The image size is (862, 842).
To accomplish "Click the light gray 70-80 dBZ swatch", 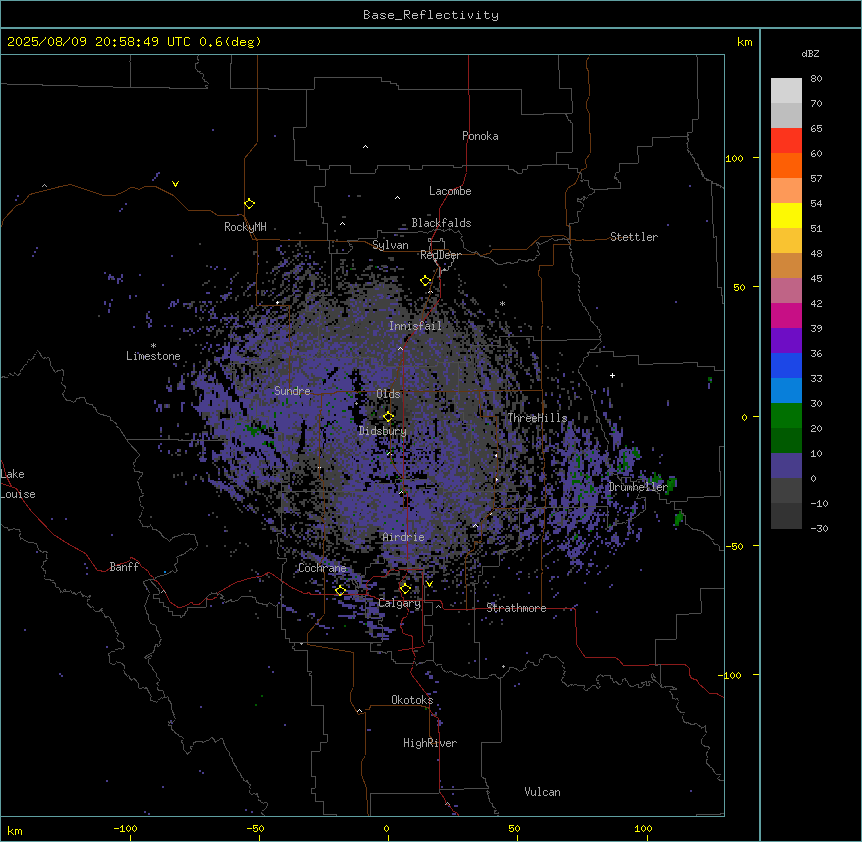I will 786,91.
